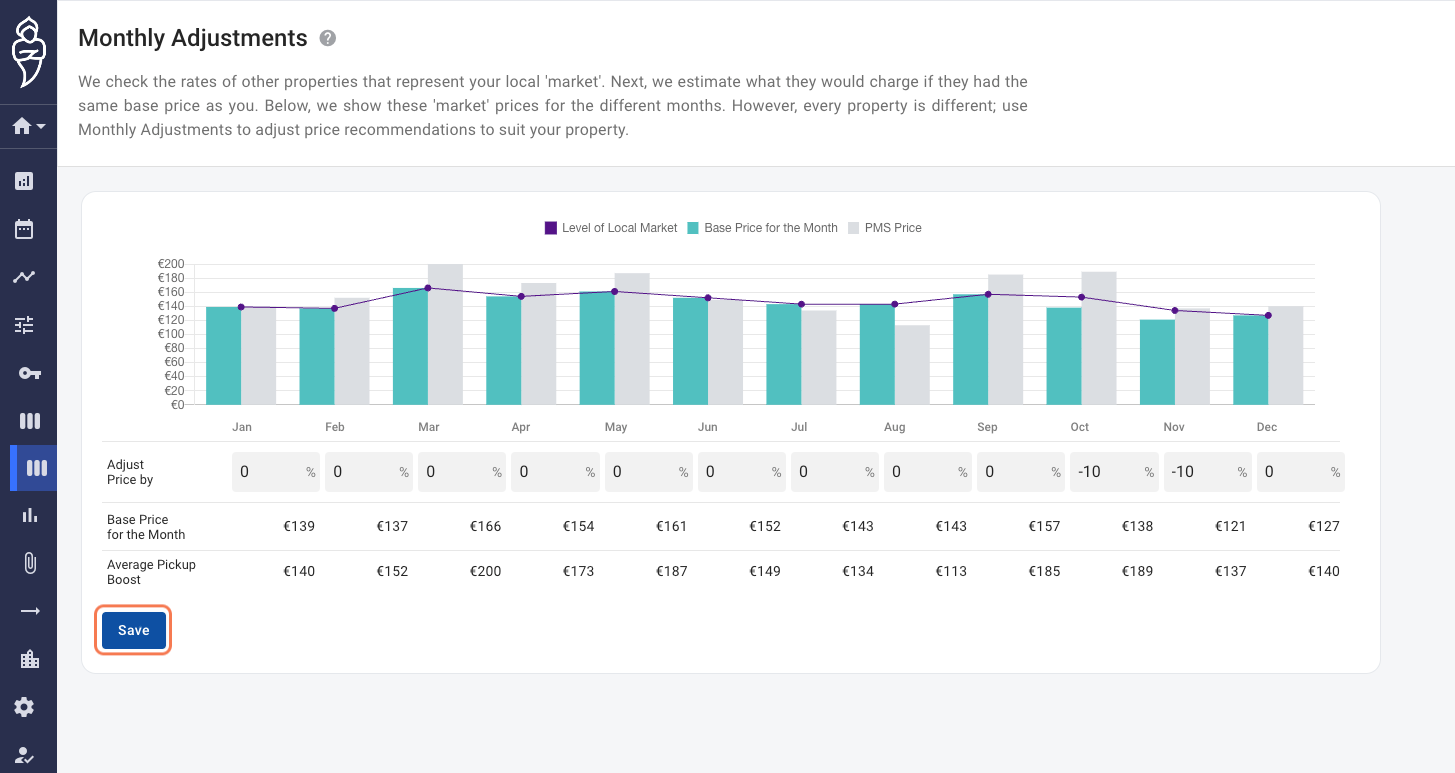This screenshot has width=1455, height=773.
Task: Toggle Level of Local Market legend item
Action: pyautogui.click(x=611, y=228)
